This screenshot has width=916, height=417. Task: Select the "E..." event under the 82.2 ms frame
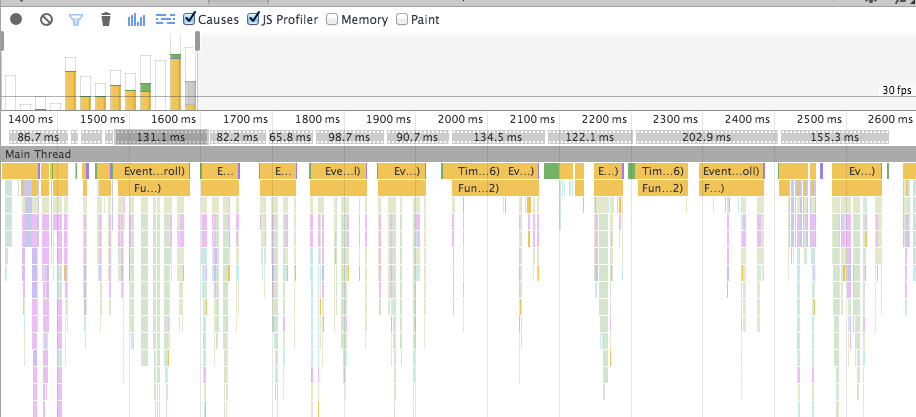click(220, 171)
